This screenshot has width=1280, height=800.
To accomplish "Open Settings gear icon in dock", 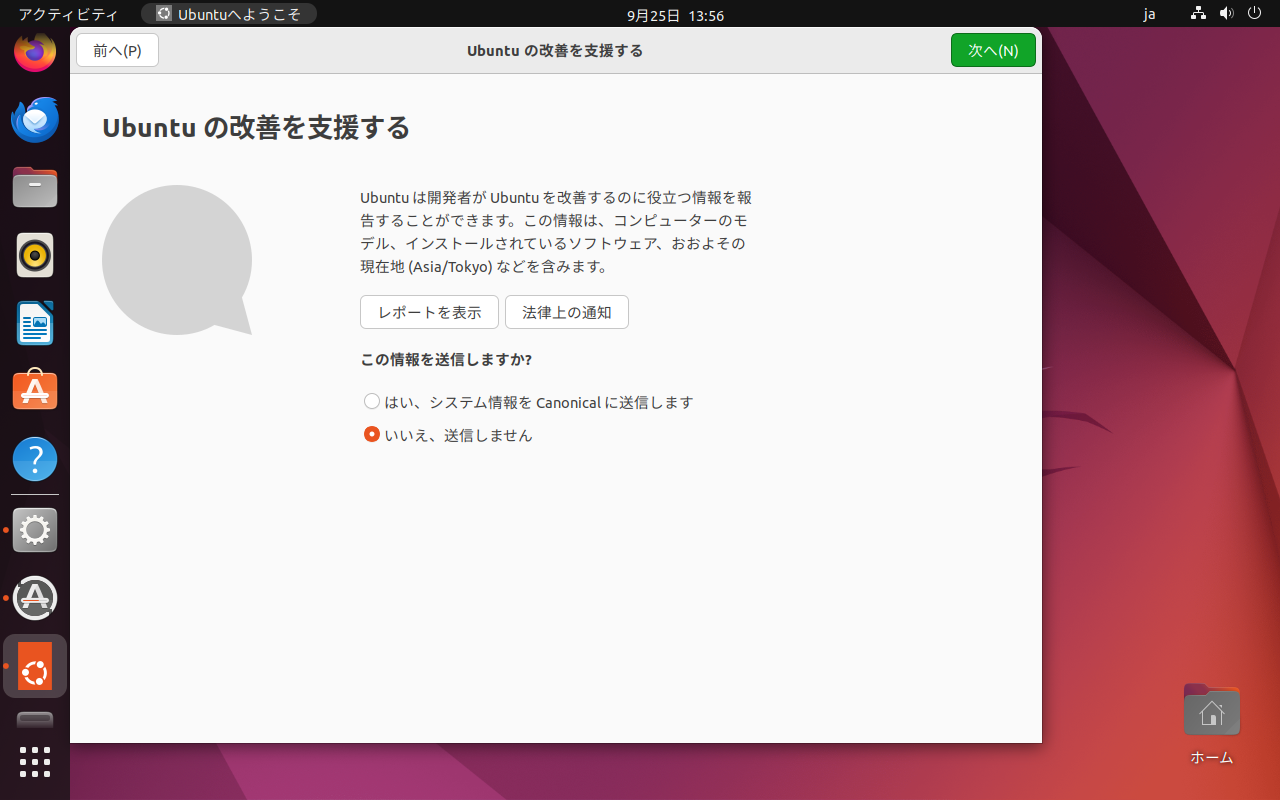I will (35, 530).
